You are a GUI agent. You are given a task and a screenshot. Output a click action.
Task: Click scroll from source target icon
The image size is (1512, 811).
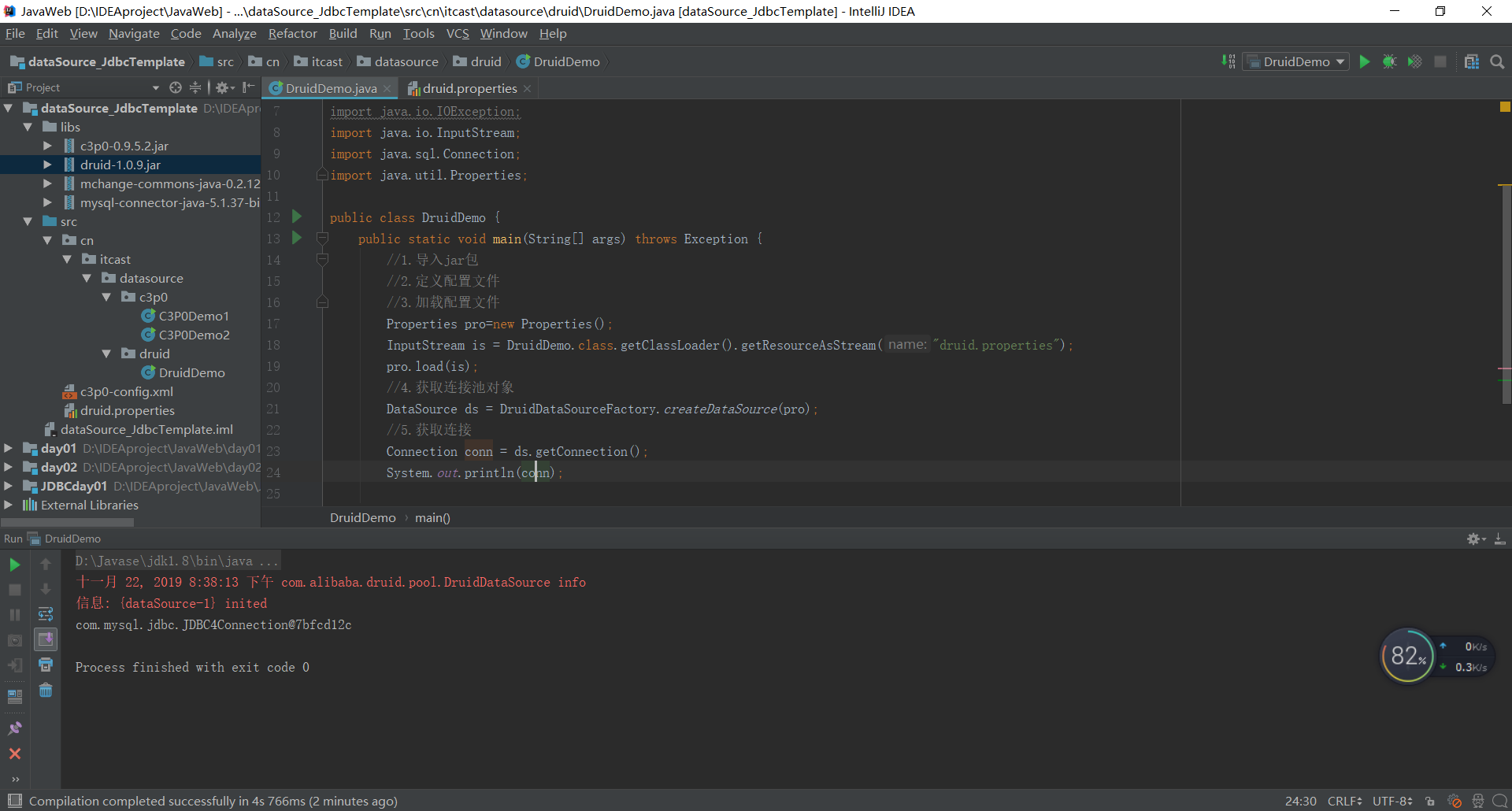(176, 87)
